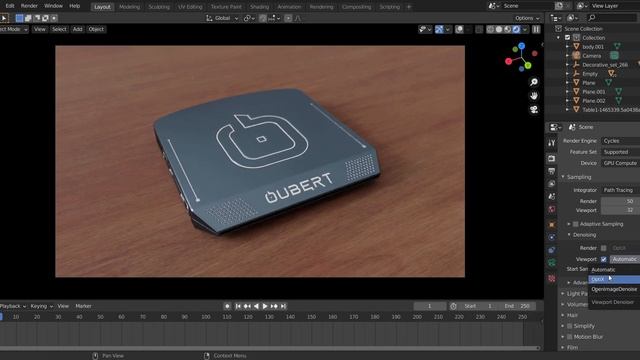Screen dimensions: 640x360
Task: Toggle camera view with the camera gizmo
Action: pos(534,110)
